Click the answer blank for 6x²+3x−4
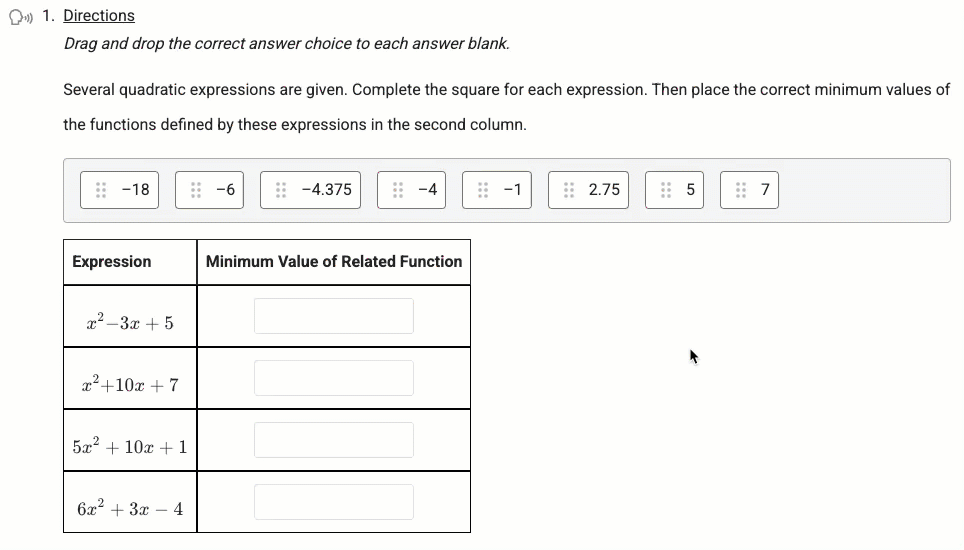Viewport: 964px width, 550px height. 334,502
